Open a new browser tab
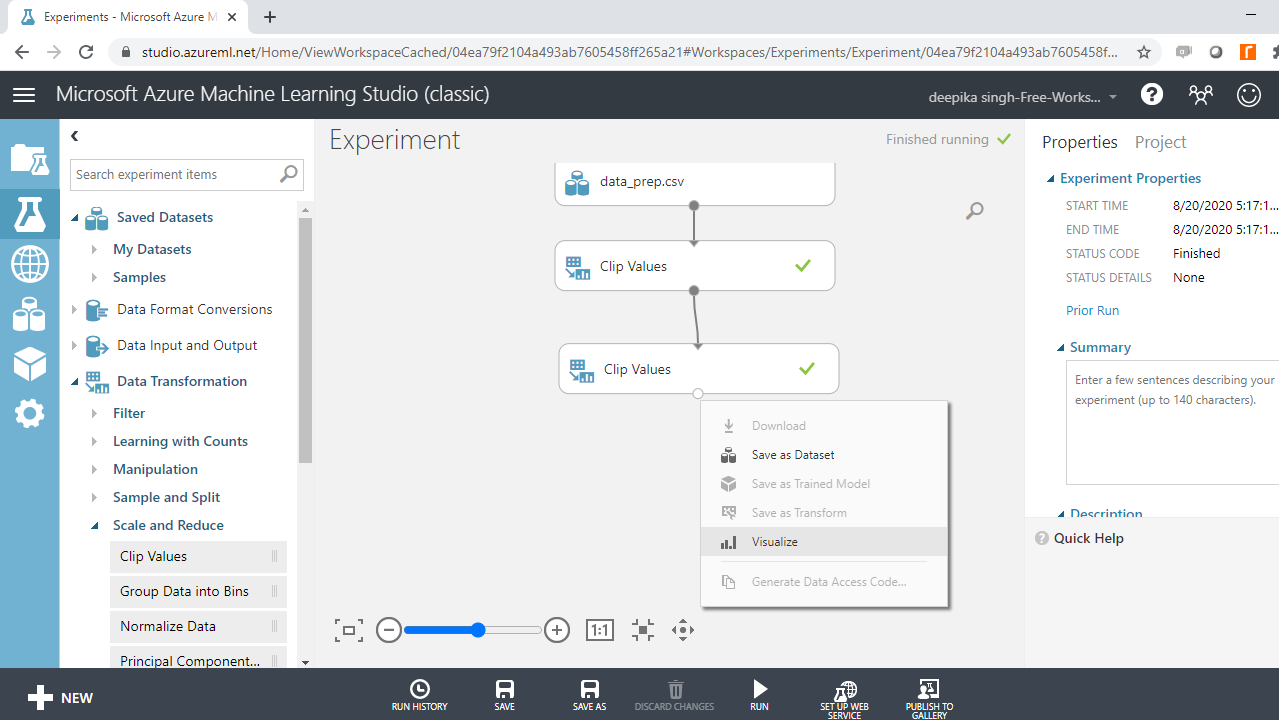Screen dimensions: 1279x720 [x=270, y=17]
